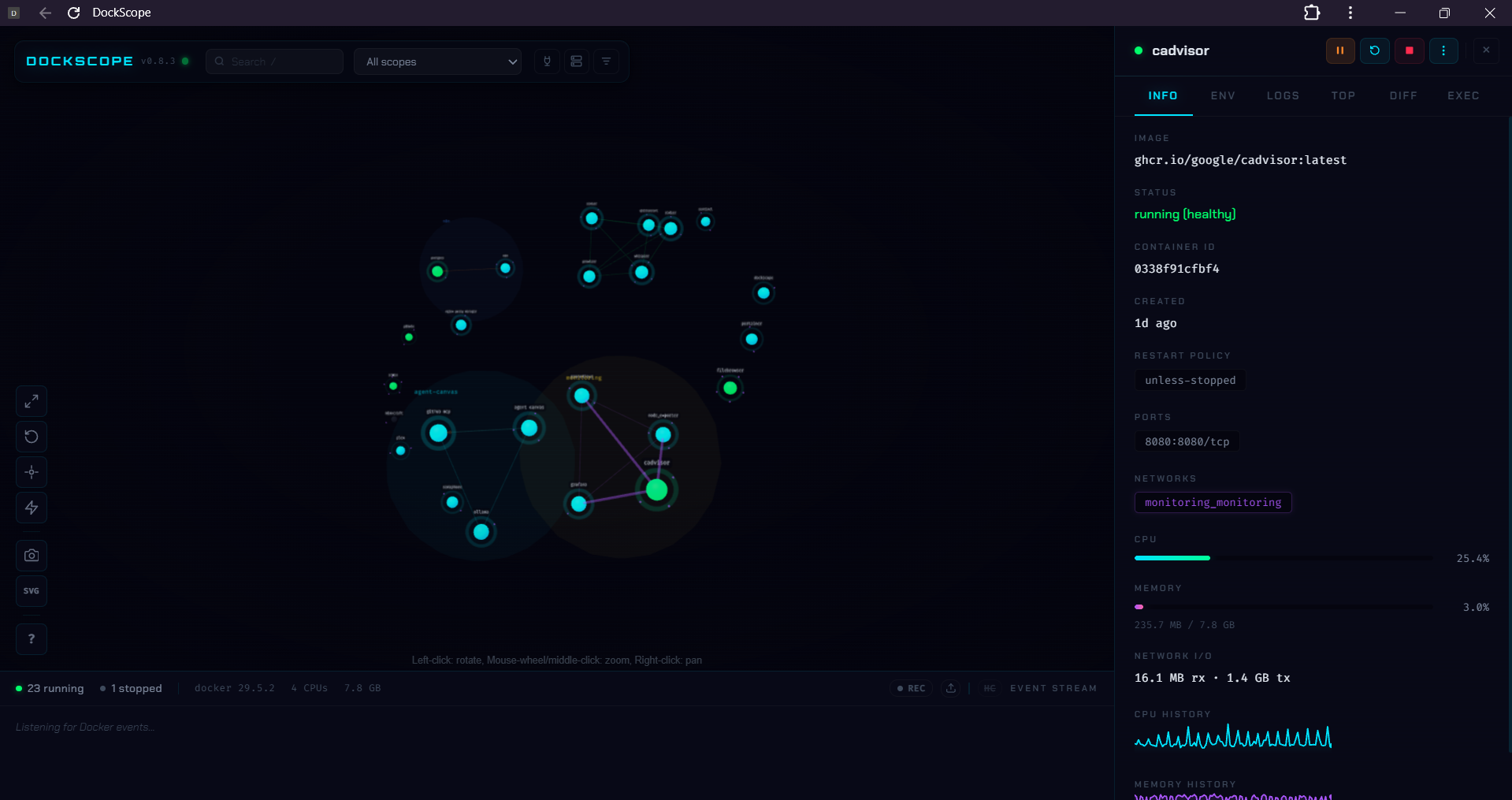
Task: Reload the DockScope page
Action: [x=74, y=13]
